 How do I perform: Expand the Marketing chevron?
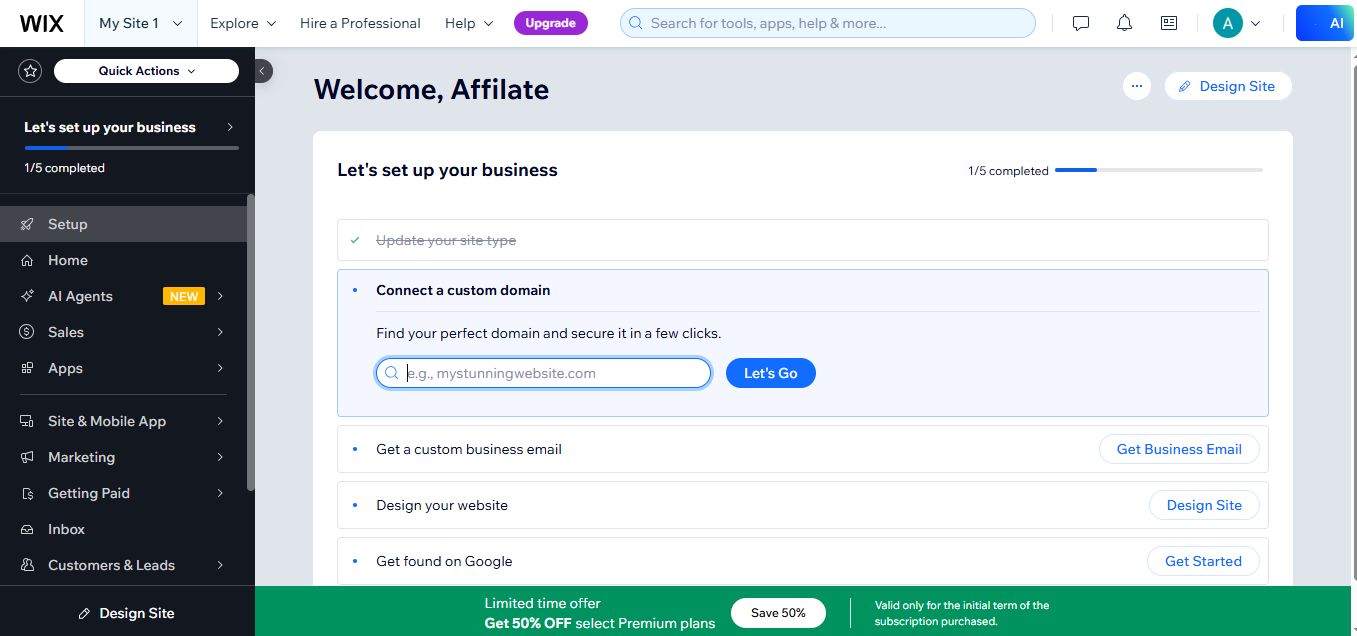click(220, 457)
